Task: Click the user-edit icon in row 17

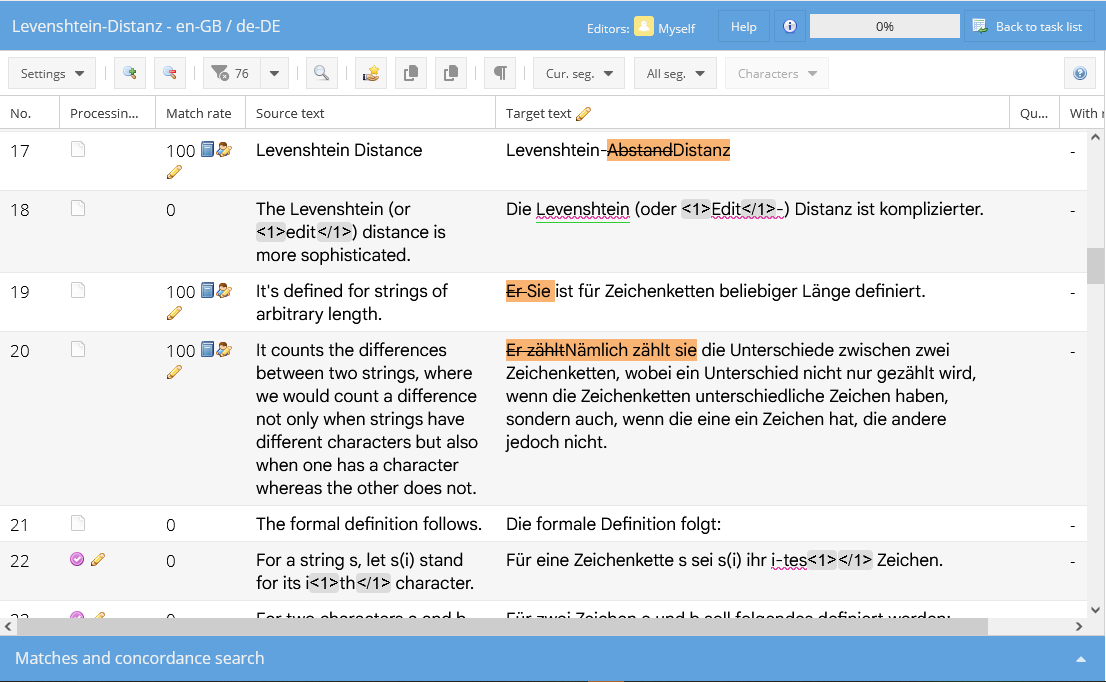Action: click(224, 150)
